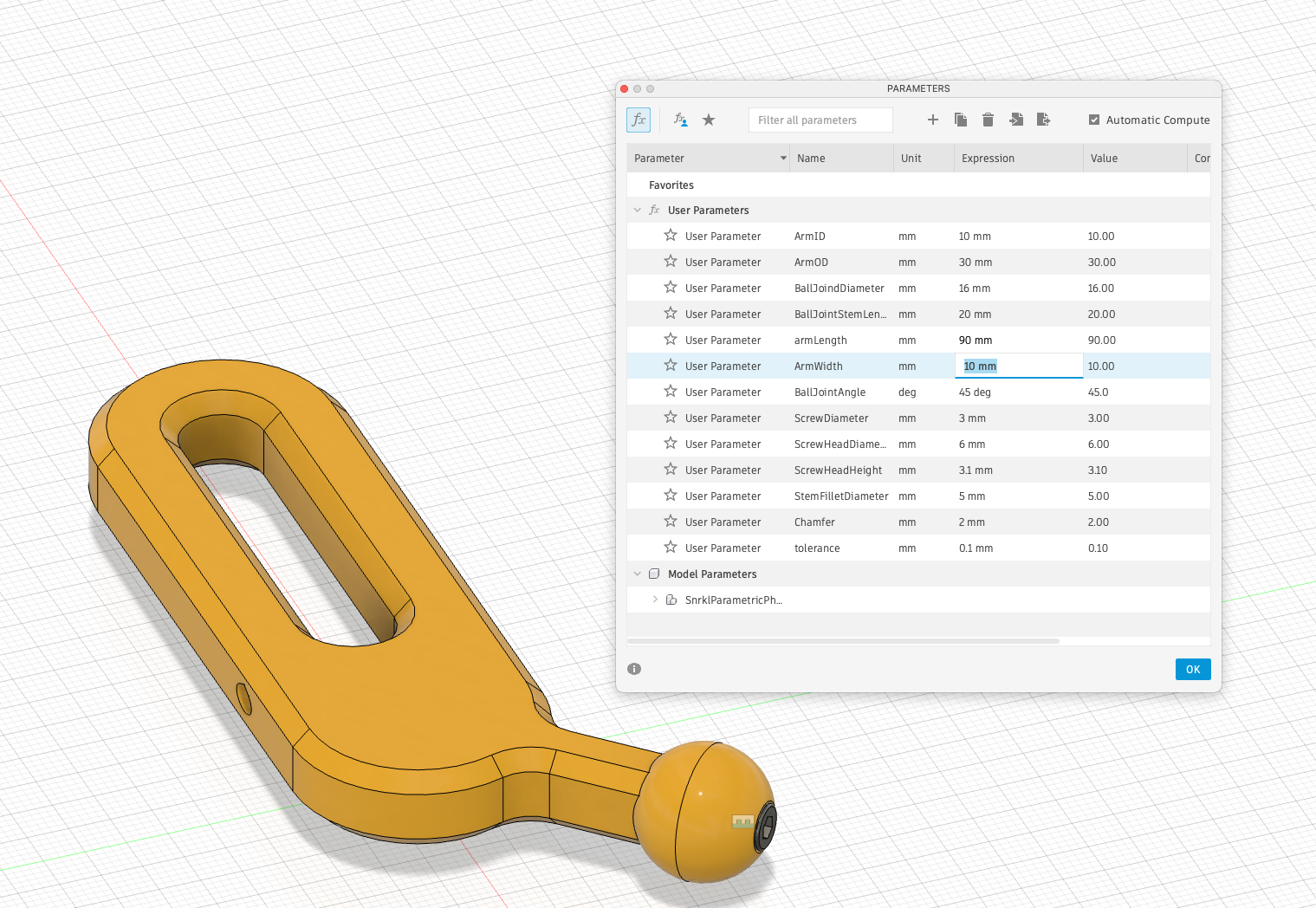Toggle favorite star for ScrewDiameter
Screen dimensions: 1316x908
pos(671,418)
